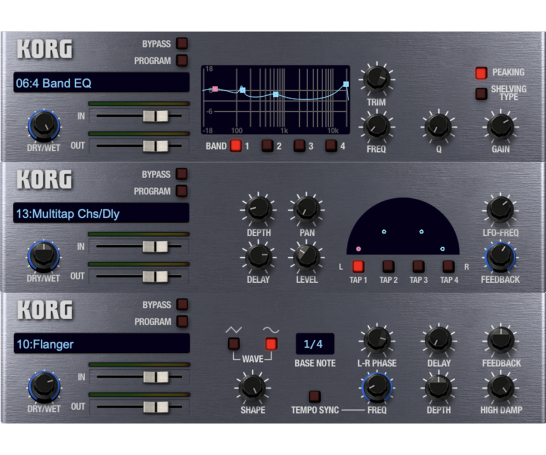546x455 pixels.
Task: Click the LEVEL knob
Action: (306, 257)
